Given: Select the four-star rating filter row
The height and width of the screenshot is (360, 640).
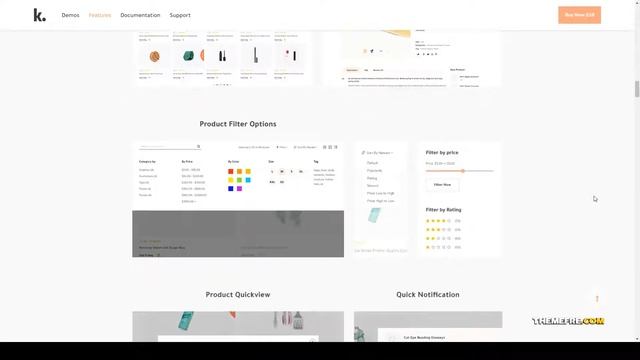Looking at the screenshot, I should coord(443,221).
